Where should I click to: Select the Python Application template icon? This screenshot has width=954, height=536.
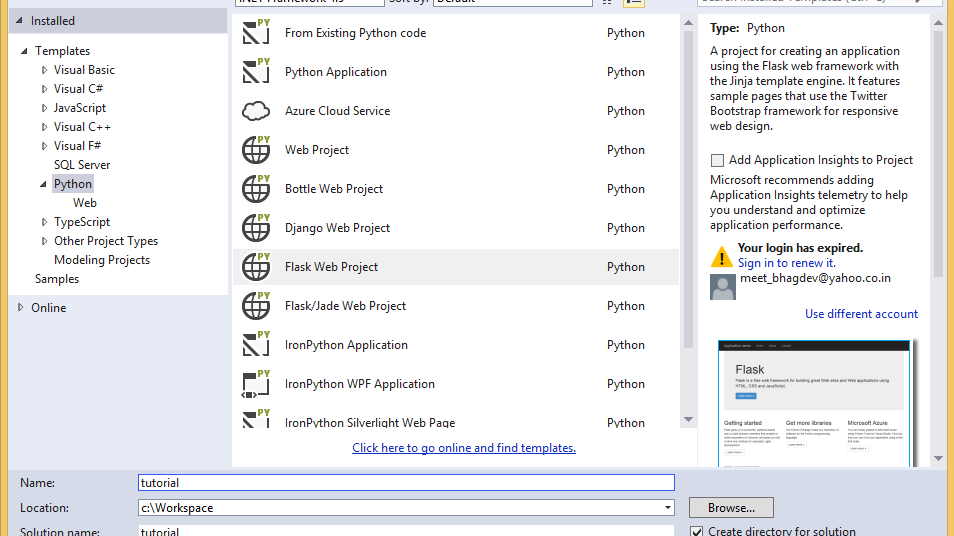(x=256, y=72)
